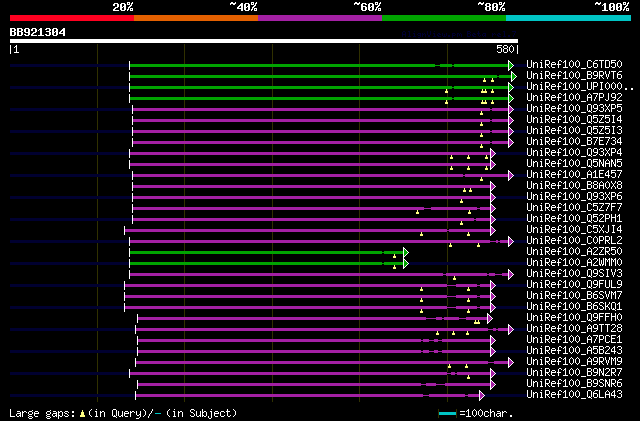Select UniRef100_C5Z7F7 label

[x=574, y=208]
